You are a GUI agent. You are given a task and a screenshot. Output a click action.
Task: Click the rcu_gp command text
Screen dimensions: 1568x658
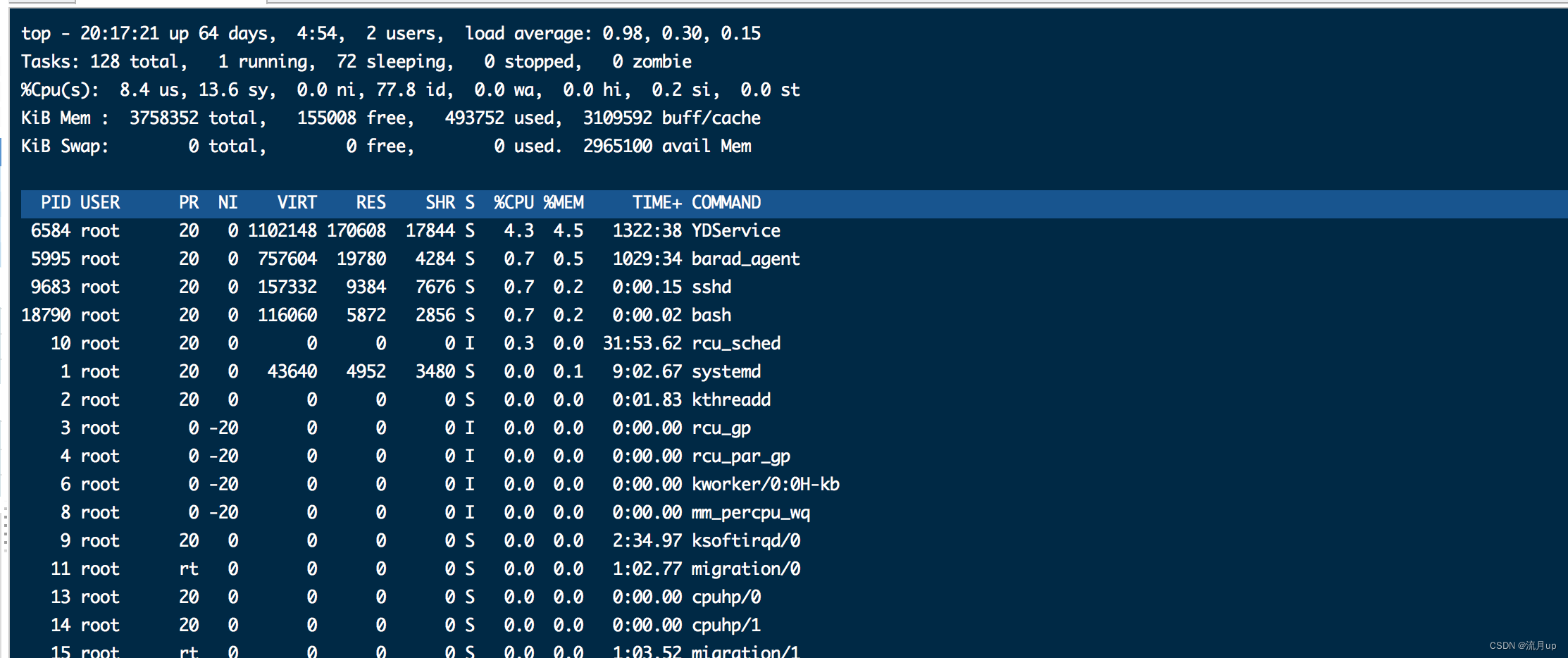click(721, 428)
